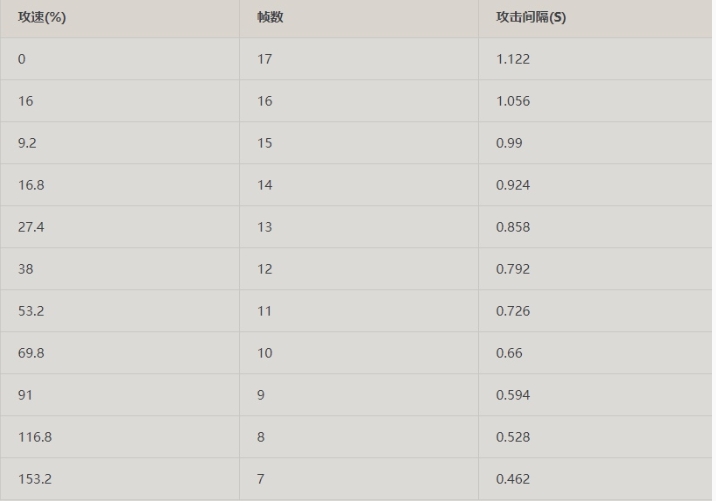
Task: Select the interval cell reading 0.924
Action: [x=513, y=185]
